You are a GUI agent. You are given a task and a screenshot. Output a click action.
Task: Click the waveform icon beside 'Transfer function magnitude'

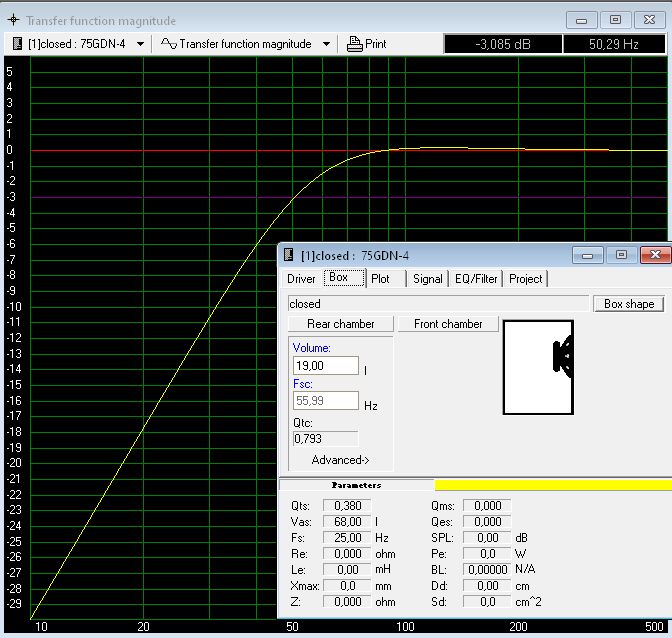pos(169,44)
